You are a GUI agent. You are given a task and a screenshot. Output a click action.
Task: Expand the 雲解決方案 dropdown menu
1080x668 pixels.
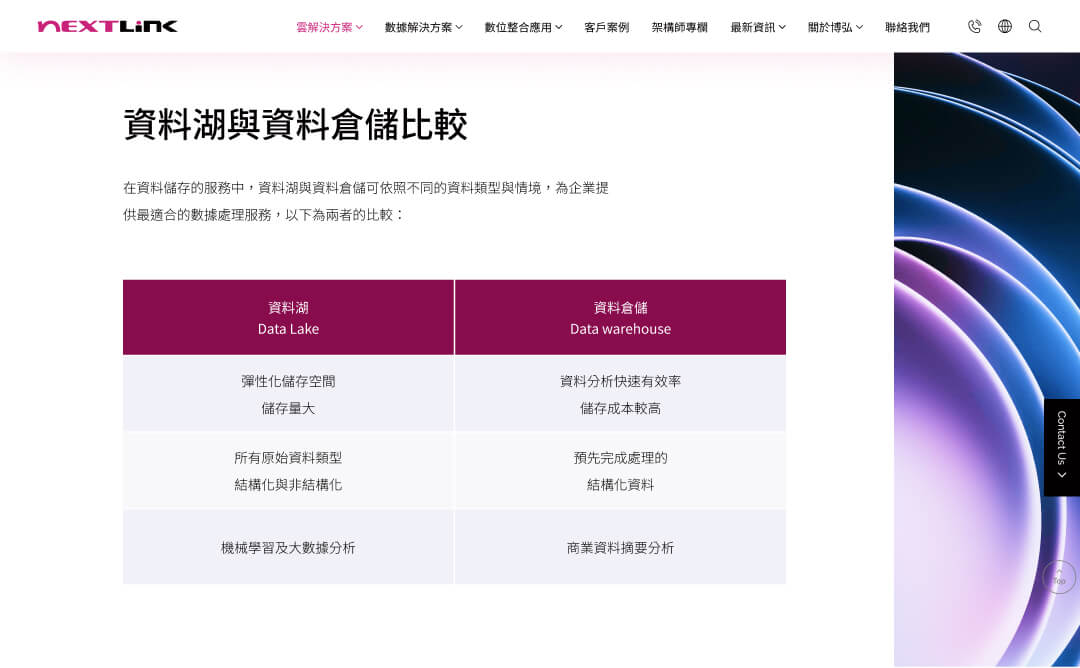(x=329, y=27)
